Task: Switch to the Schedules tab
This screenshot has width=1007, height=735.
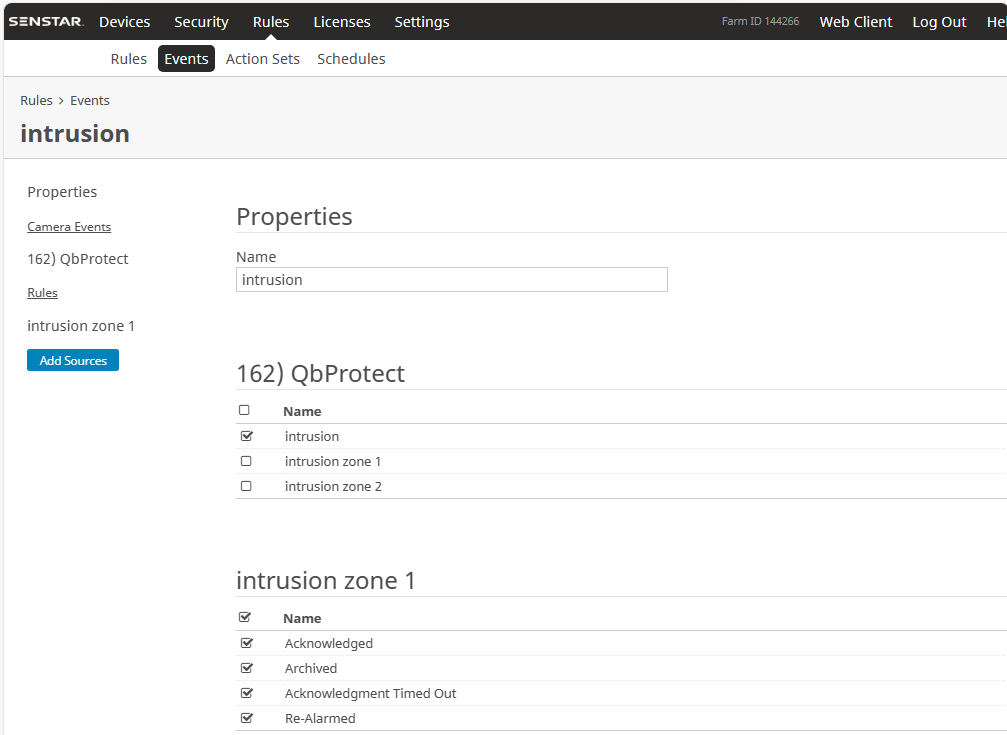Action: (x=351, y=59)
